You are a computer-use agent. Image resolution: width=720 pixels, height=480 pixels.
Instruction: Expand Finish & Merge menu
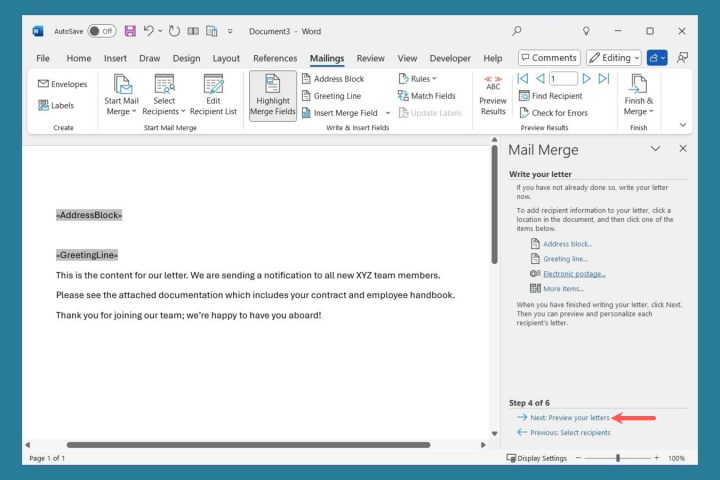point(638,95)
